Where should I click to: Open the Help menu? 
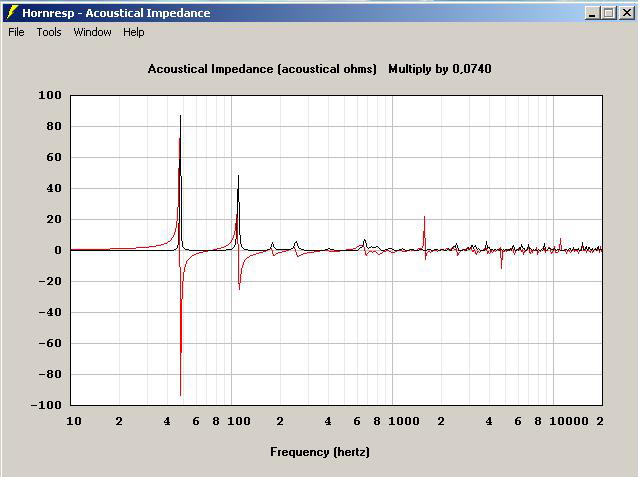[x=133, y=32]
